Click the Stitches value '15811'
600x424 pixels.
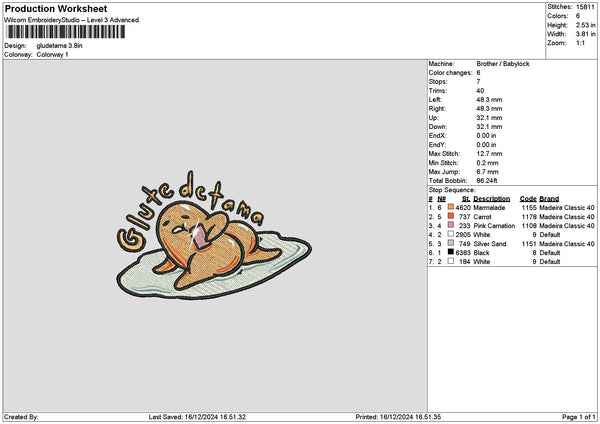point(585,7)
